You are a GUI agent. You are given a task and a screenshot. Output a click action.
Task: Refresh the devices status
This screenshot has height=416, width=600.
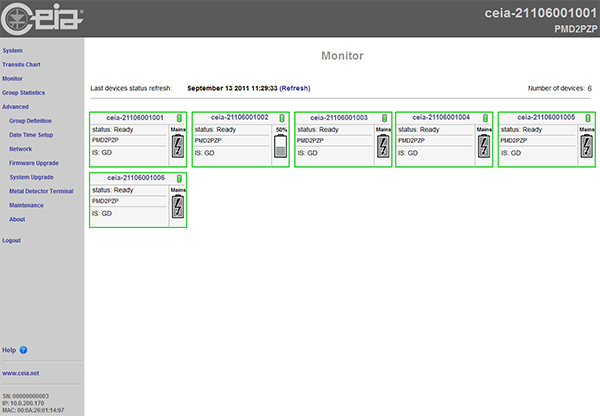[x=295, y=88]
